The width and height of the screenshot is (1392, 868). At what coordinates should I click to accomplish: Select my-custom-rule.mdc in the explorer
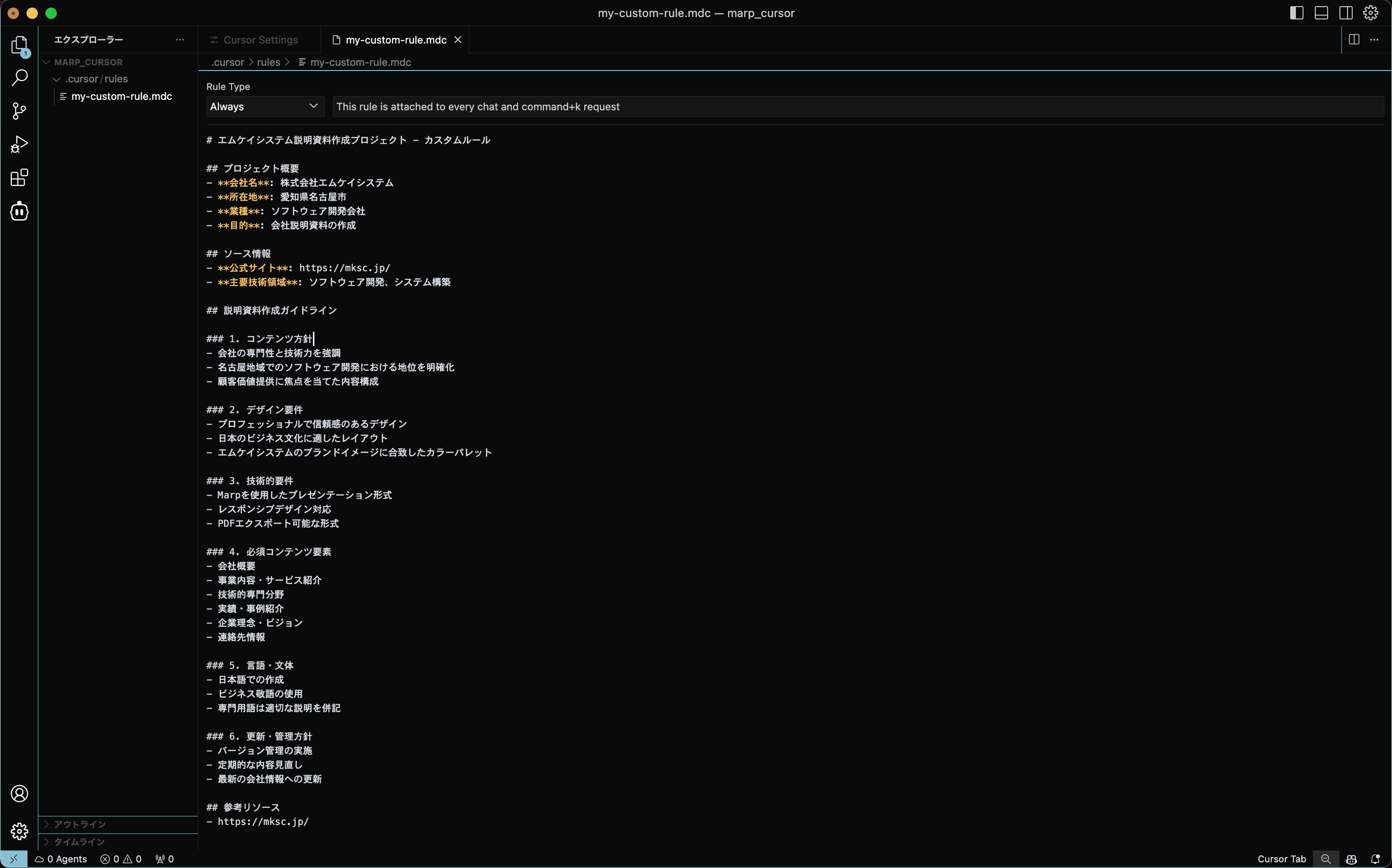coord(121,97)
